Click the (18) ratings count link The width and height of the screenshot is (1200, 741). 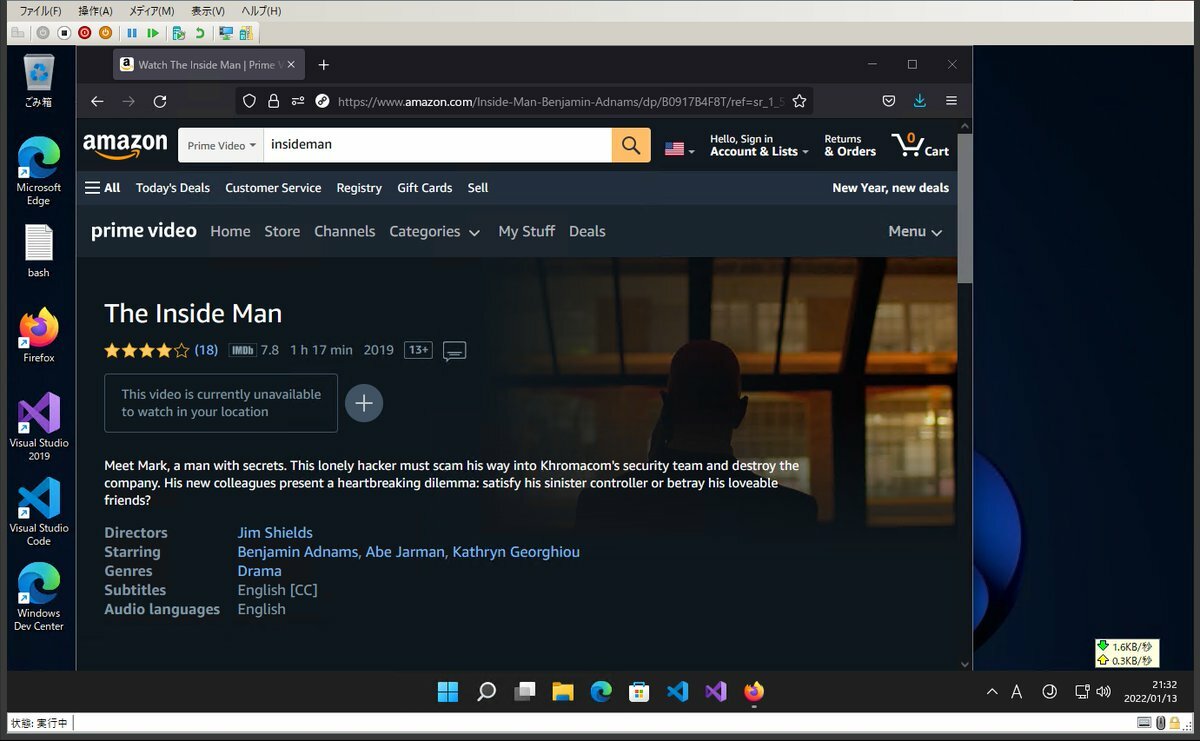click(206, 350)
